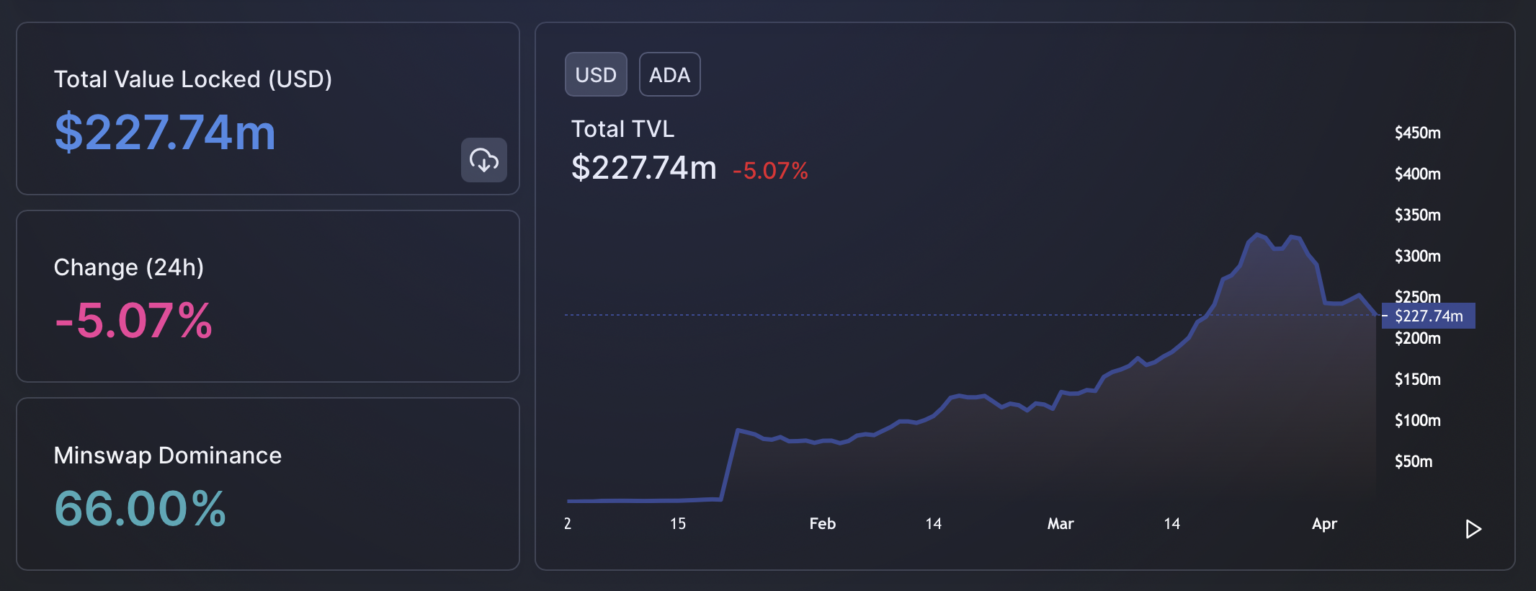Click the white $227.74m chart value
The image size is (1536, 591).
[x=644, y=167]
